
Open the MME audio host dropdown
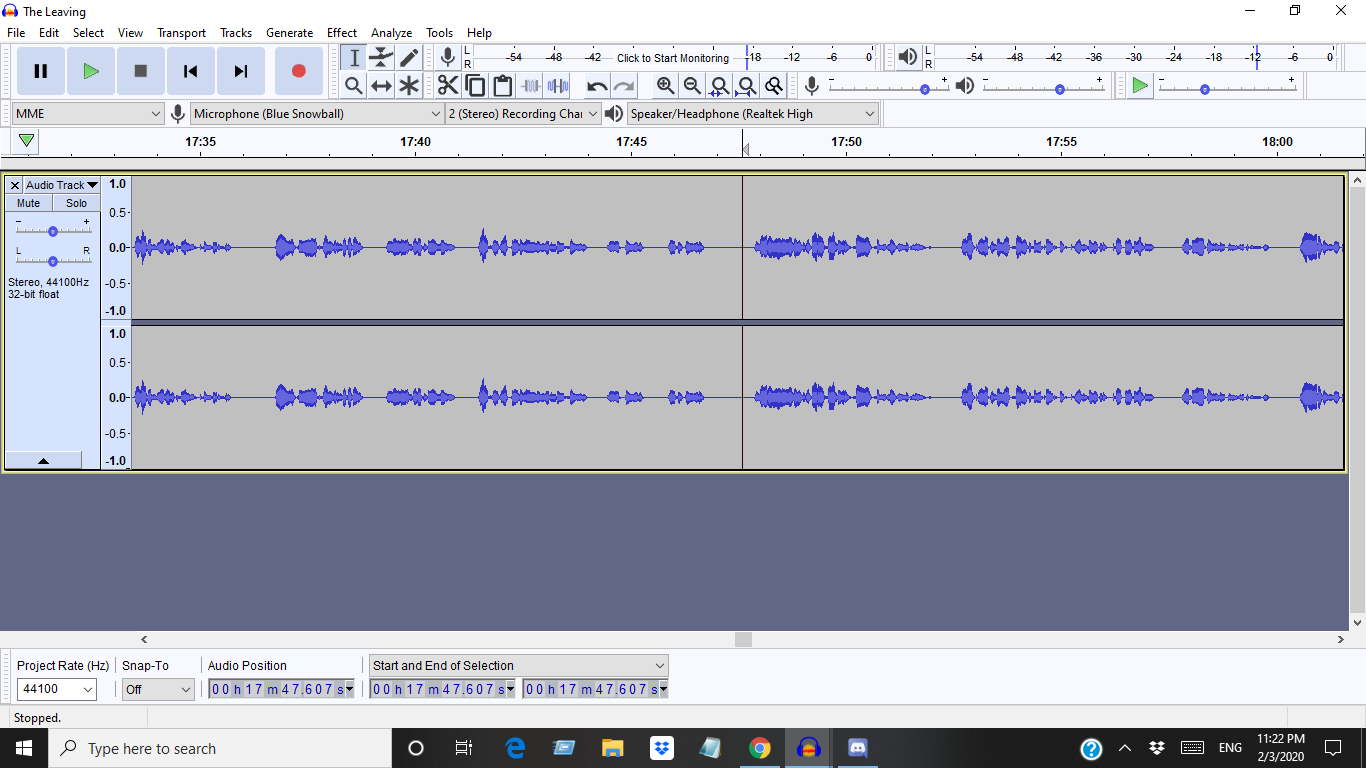[88, 114]
